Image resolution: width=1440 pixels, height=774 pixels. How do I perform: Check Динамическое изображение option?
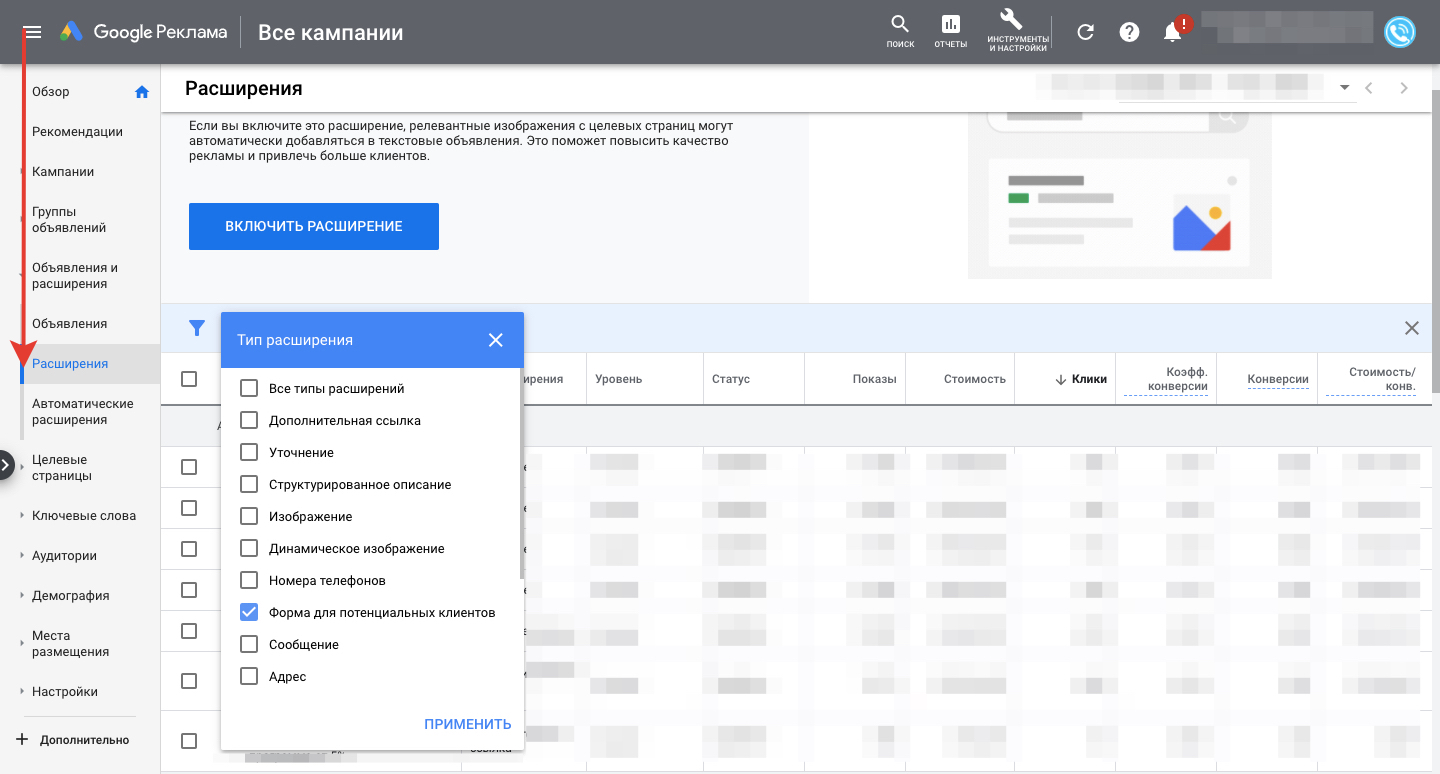tap(249, 548)
